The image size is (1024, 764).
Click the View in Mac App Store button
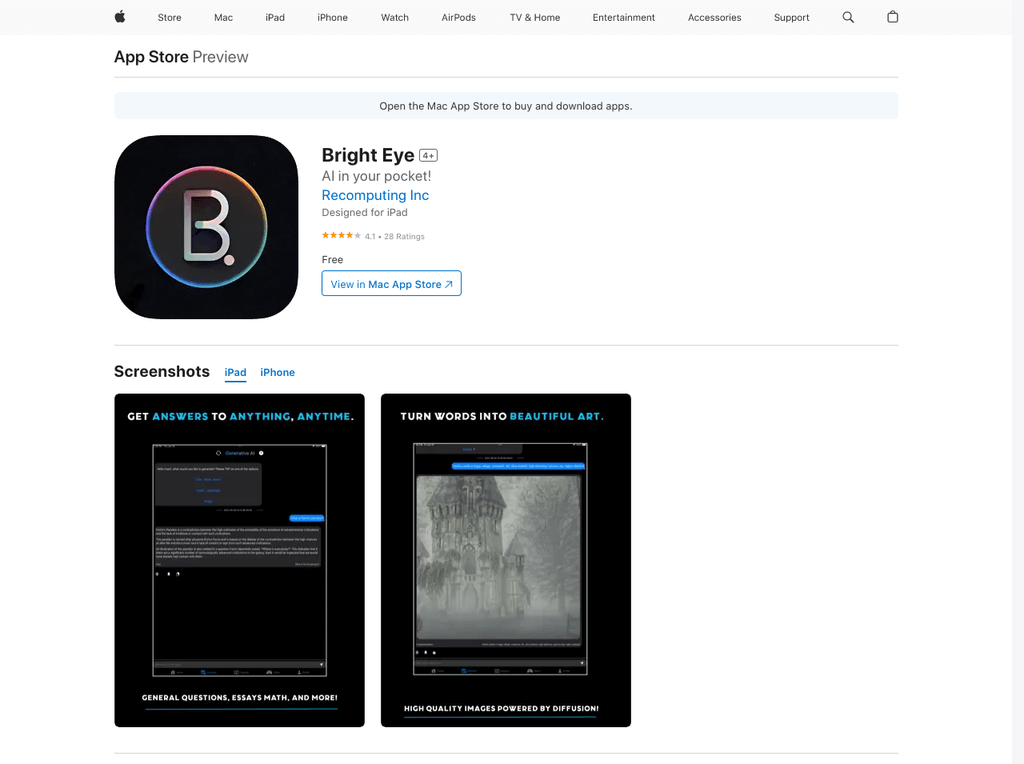click(391, 283)
